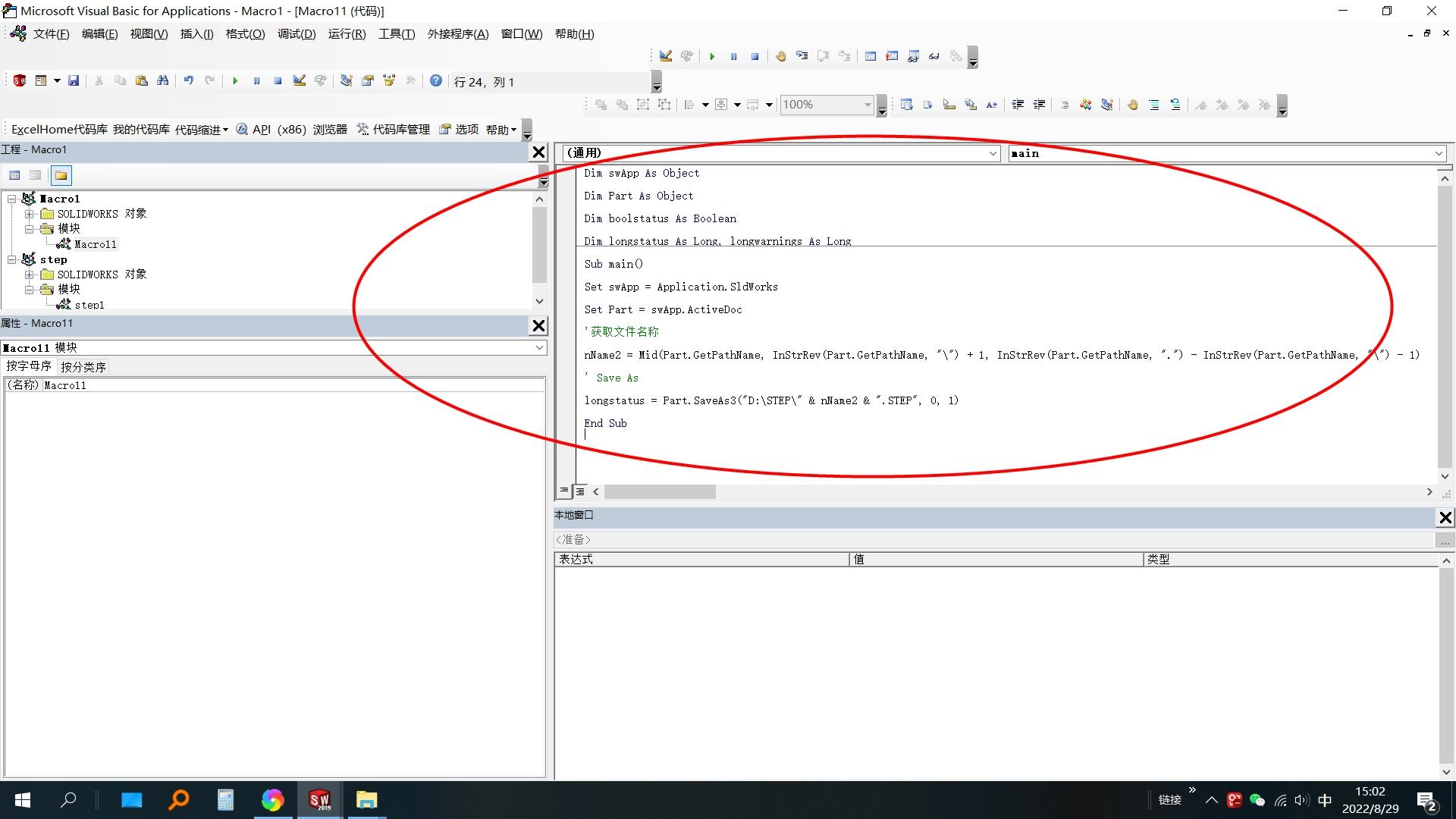Open the Insert UserForm dropdown arrow

(x=57, y=80)
